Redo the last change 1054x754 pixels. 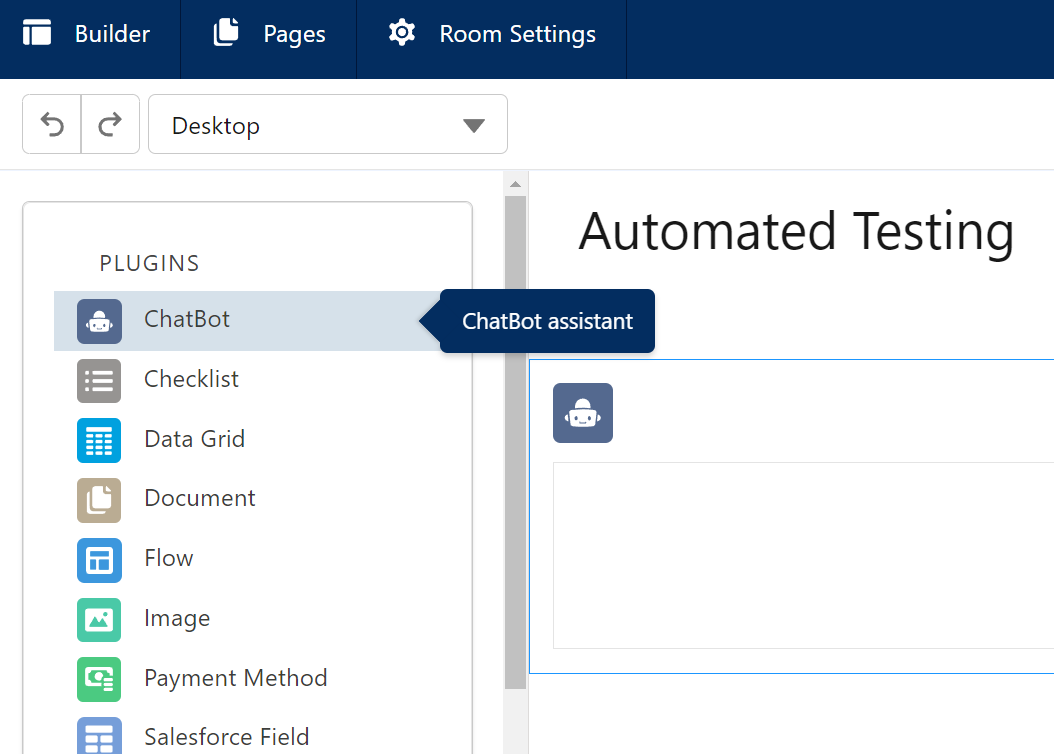click(110, 124)
